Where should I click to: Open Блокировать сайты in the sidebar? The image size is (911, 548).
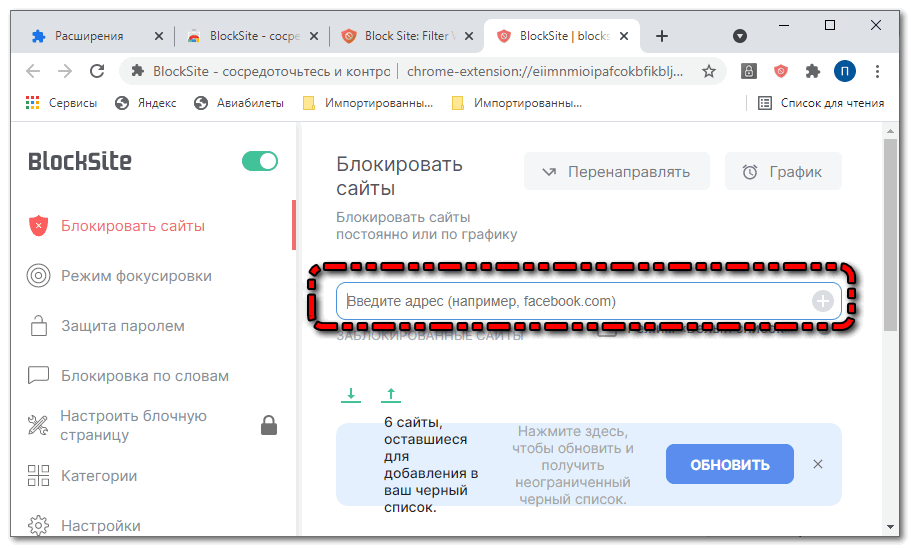point(132,226)
